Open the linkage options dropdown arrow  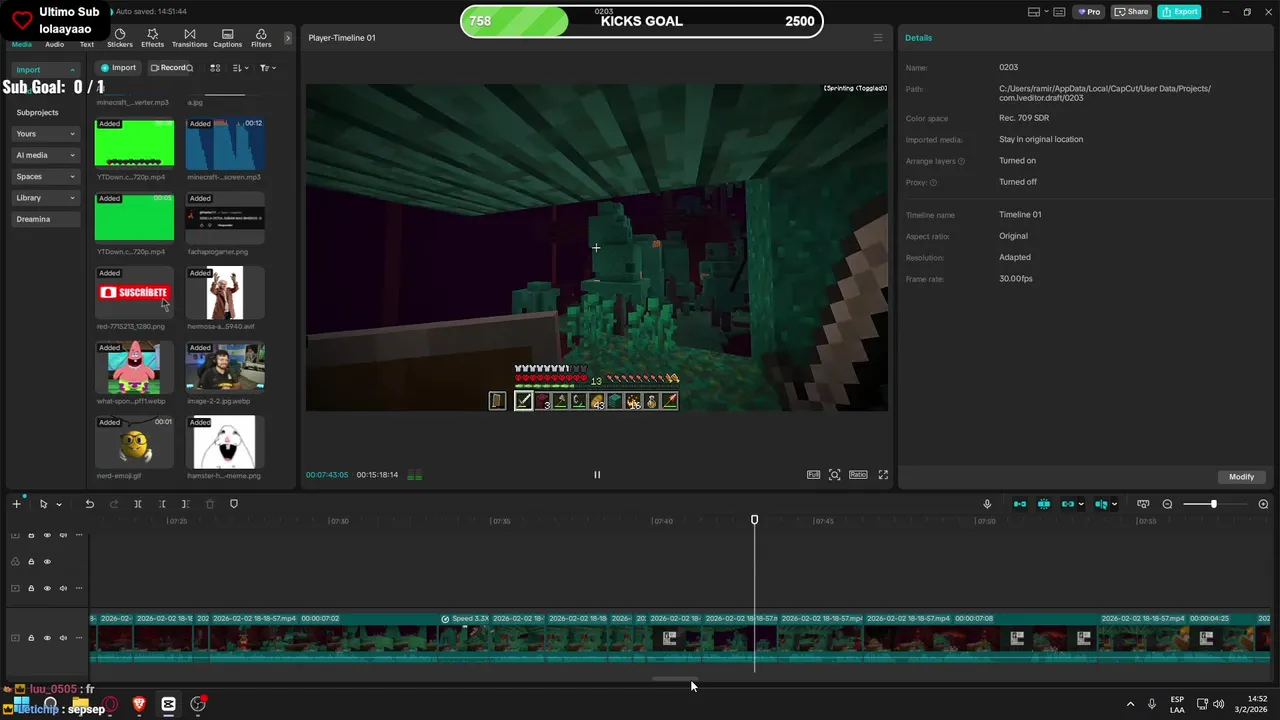tap(1081, 505)
